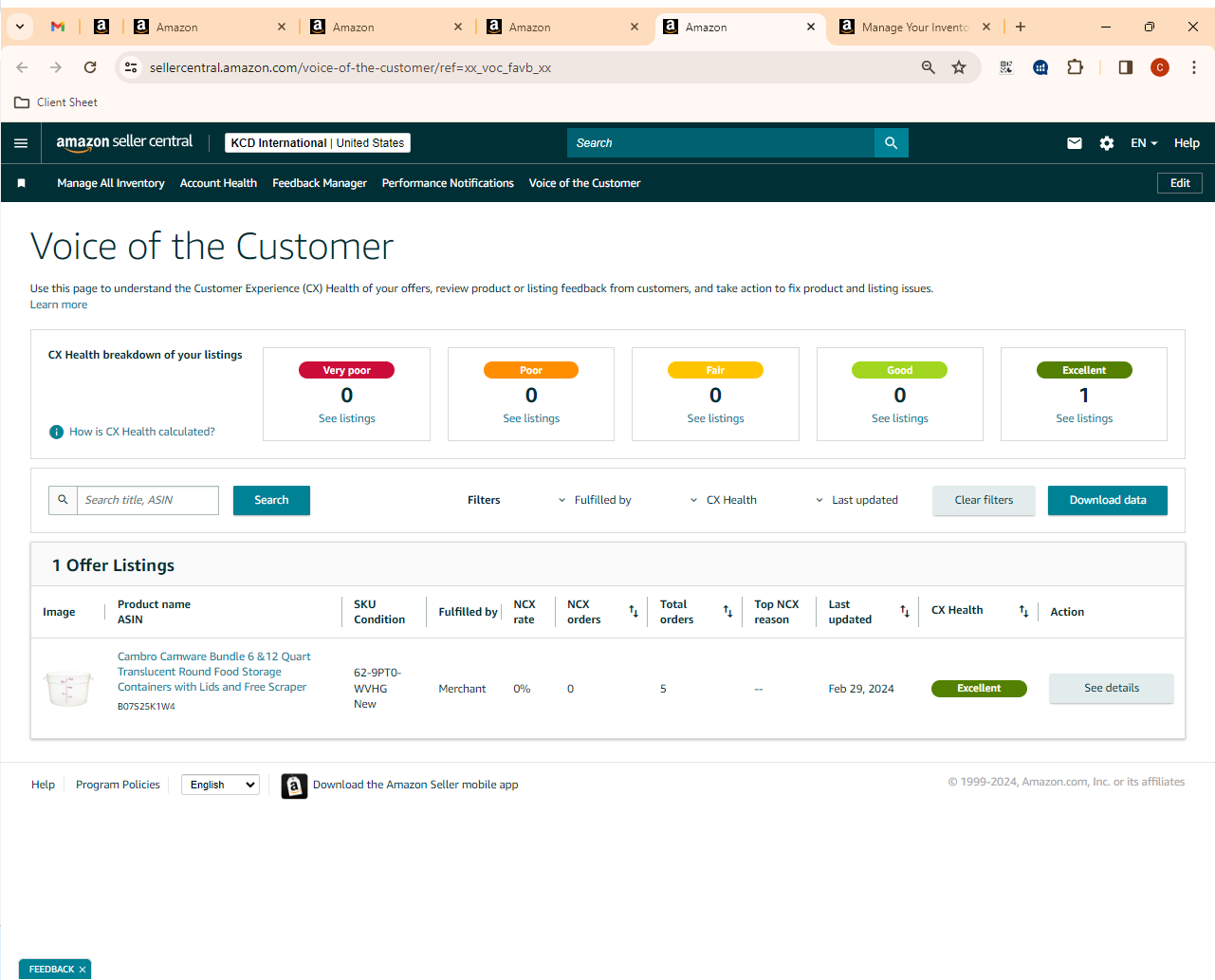Image resolution: width=1215 pixels, height=980 pixels.
Task: Click the amazon seller central logo
Action: coord(124,142)
